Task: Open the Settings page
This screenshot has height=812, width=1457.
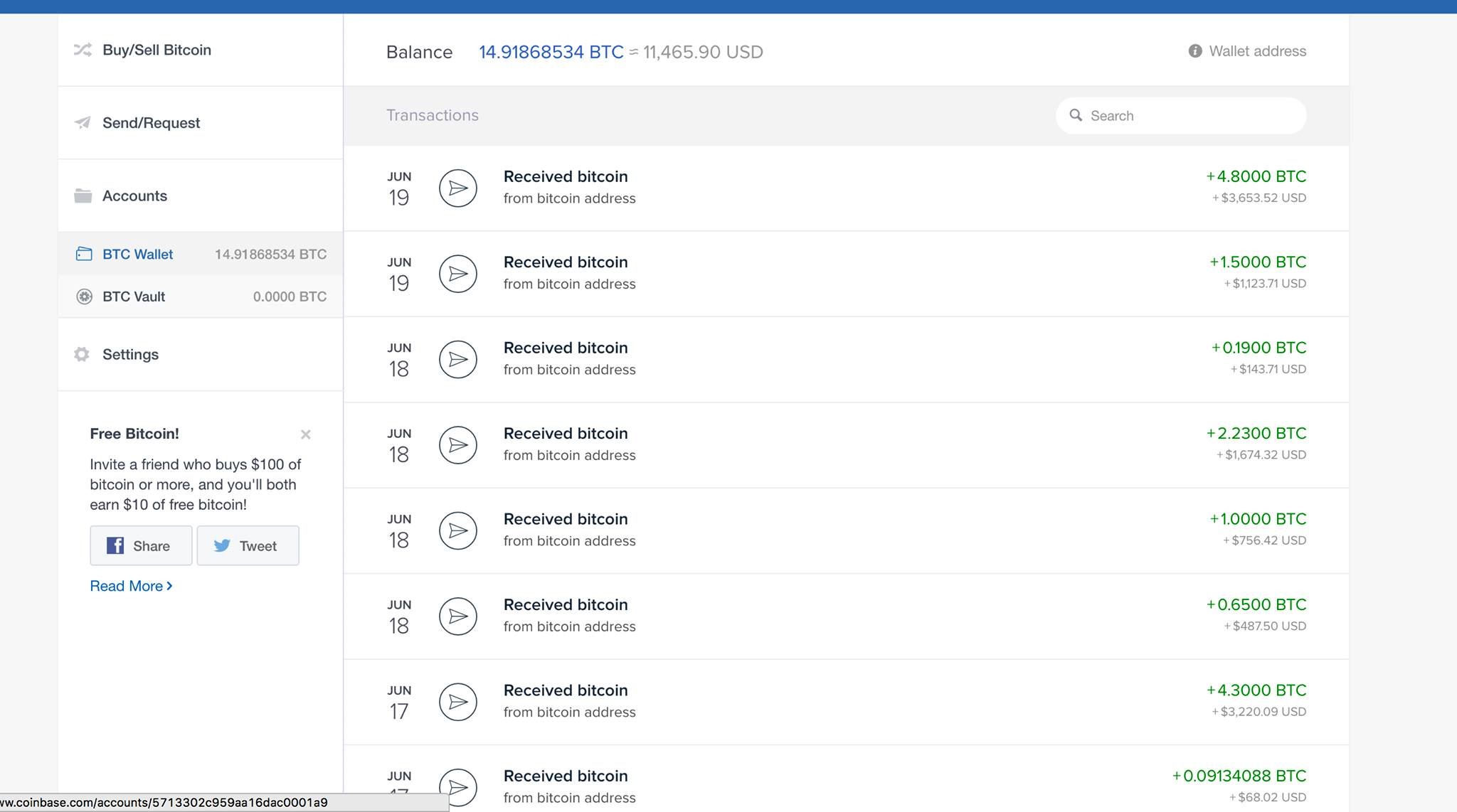Action: tap(130, 354)
